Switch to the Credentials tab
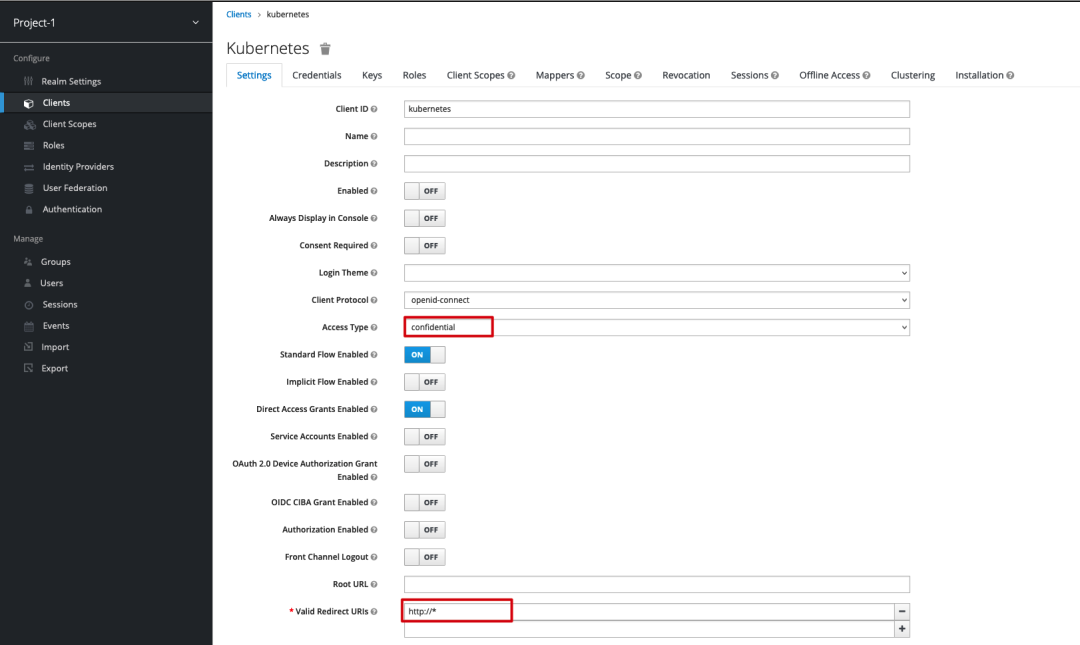This screenshot has height=645, width=1080. [316, 75]
